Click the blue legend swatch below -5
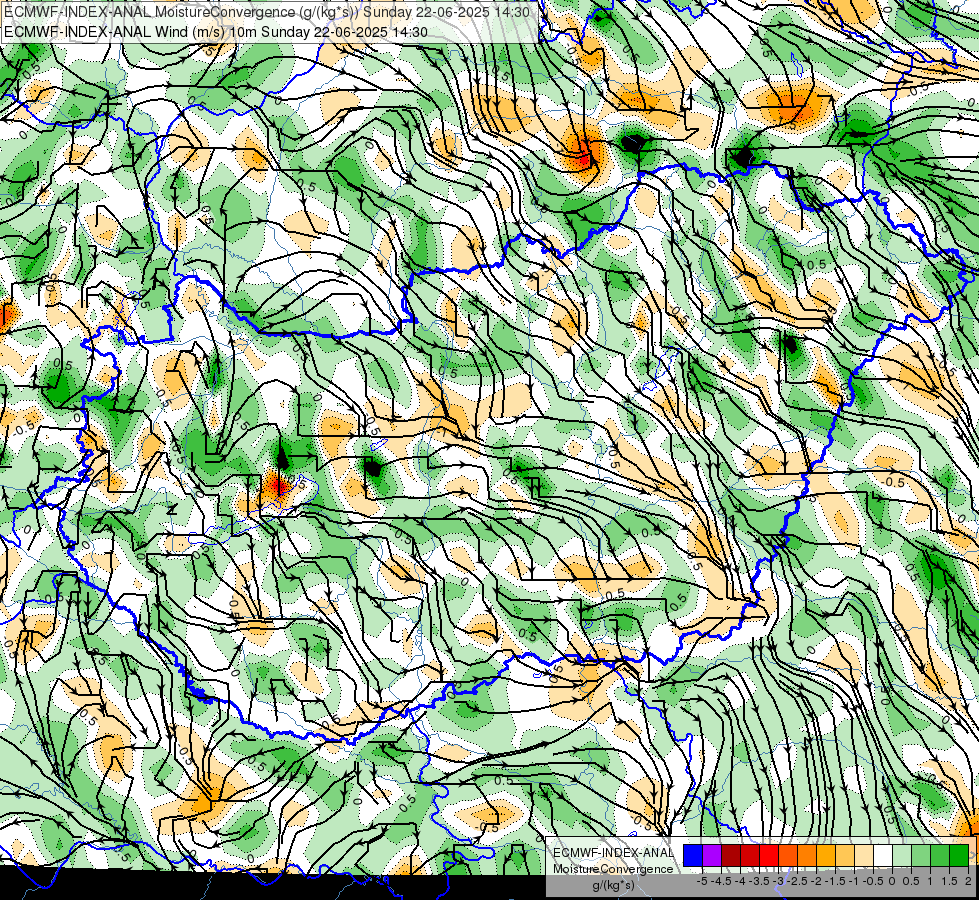Screen dimensions: 979x900 [693, 855]
